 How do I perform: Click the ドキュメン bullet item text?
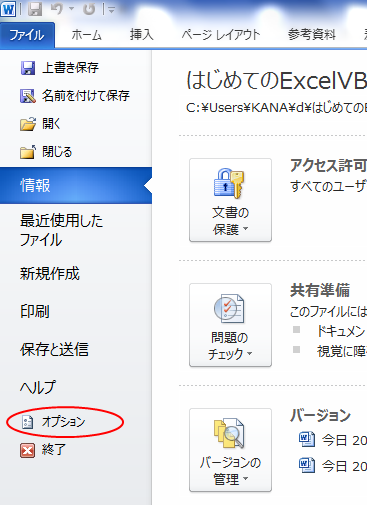(341, 331)
